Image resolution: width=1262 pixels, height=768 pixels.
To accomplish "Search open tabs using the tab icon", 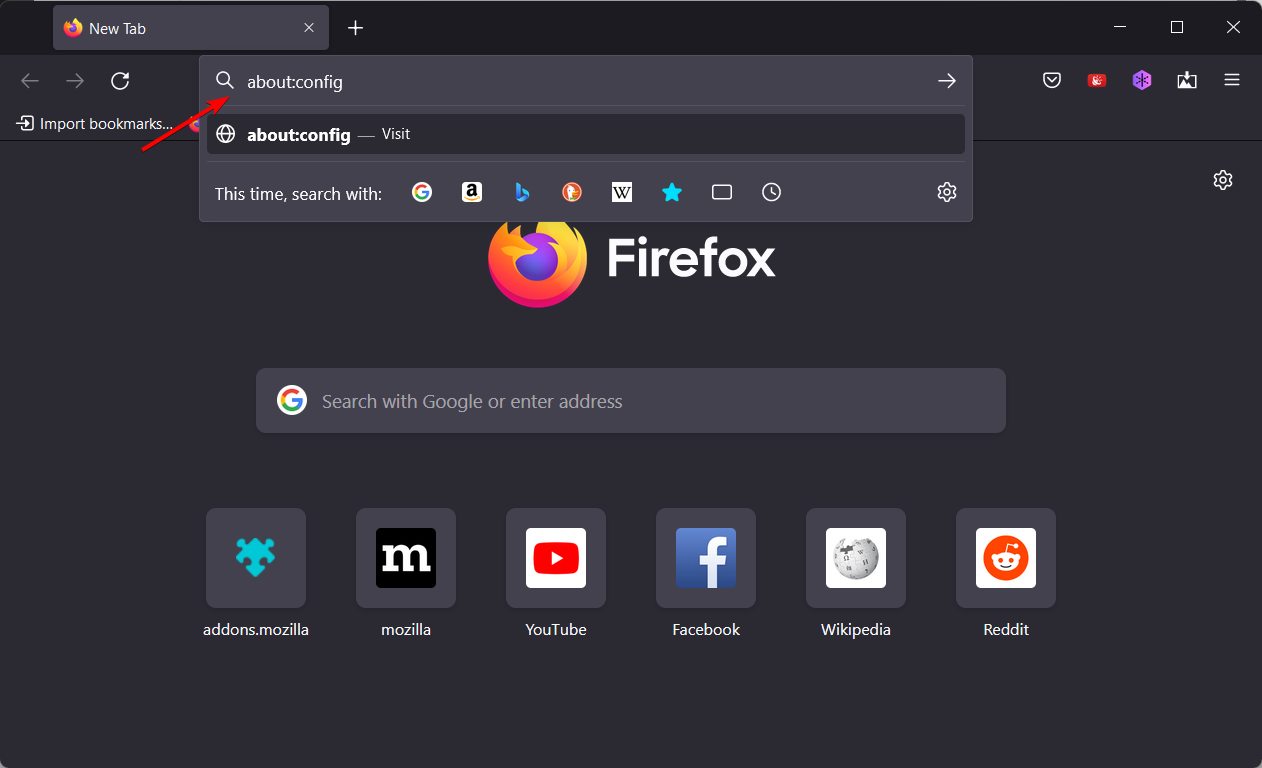I will click(x=722, y=192).
